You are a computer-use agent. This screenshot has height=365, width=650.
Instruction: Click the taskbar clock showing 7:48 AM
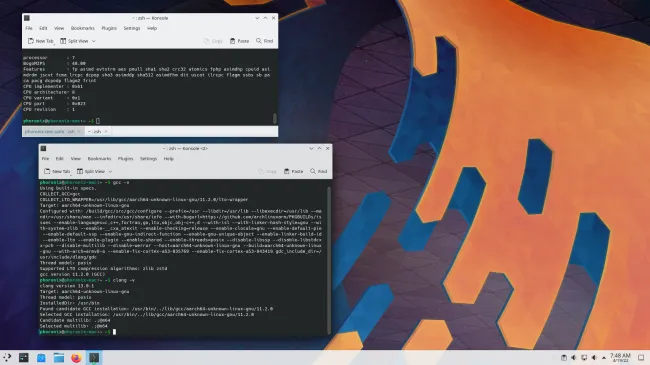tap(620, 358)
